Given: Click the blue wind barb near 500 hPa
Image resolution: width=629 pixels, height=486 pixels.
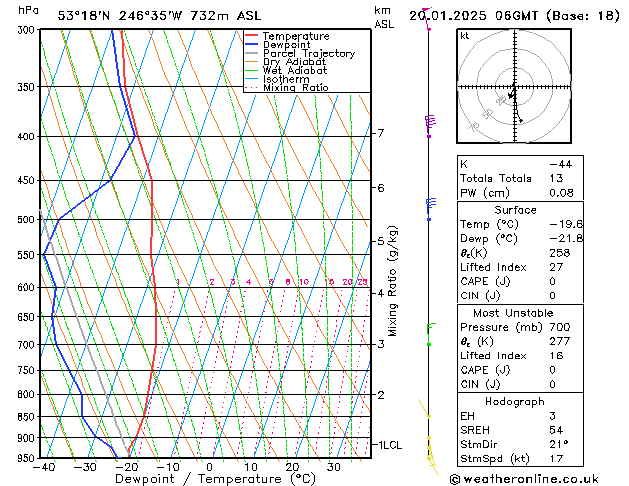Looking at the screenshot, I should (x=430, y=209).
